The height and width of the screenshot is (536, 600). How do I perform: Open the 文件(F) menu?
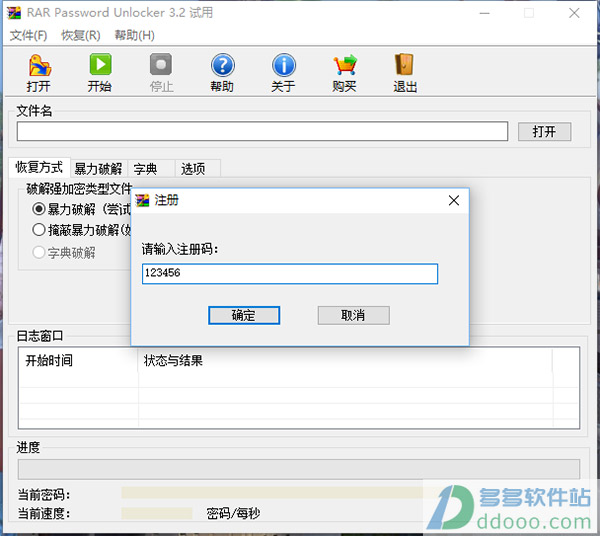(28, 36)
